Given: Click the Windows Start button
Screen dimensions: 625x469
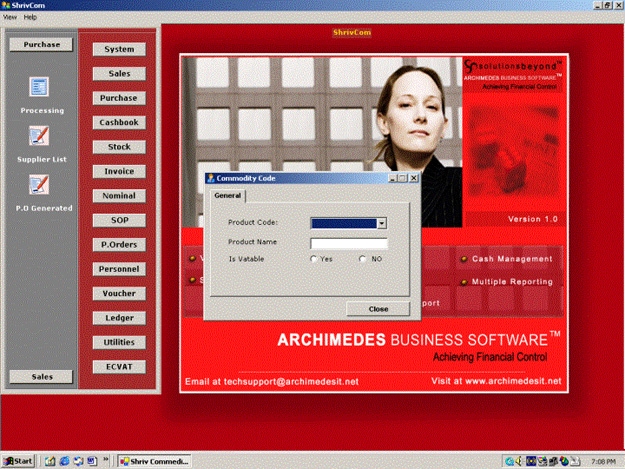Looking at the screenshot, I should (19, 461).
